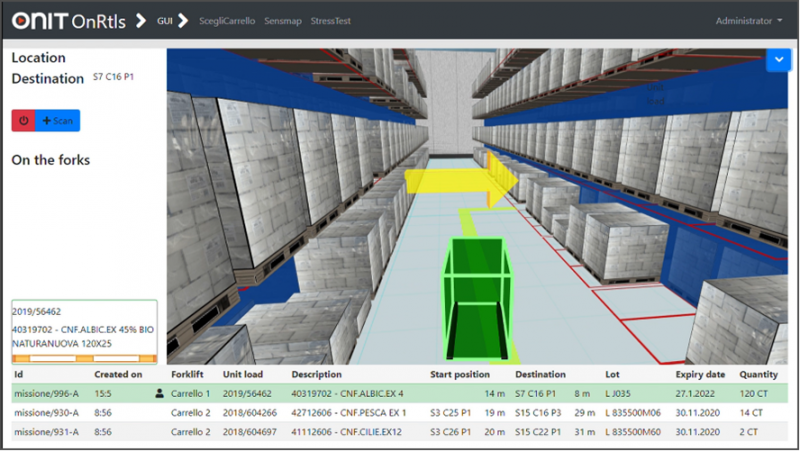Image resolution: width=800 pixels, height=451 pixels.
Task: Click the chevron arrow after OnRtls
Action: (141, 21)
